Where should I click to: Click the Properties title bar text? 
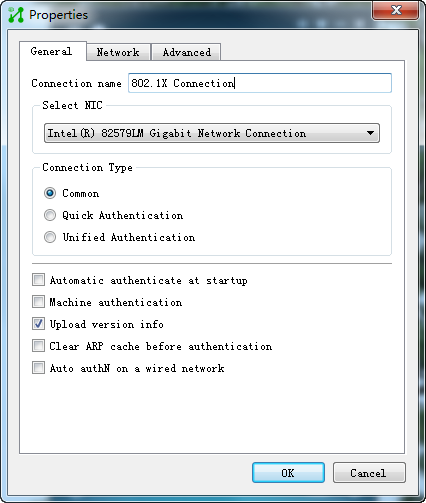(x=59, y=15)
